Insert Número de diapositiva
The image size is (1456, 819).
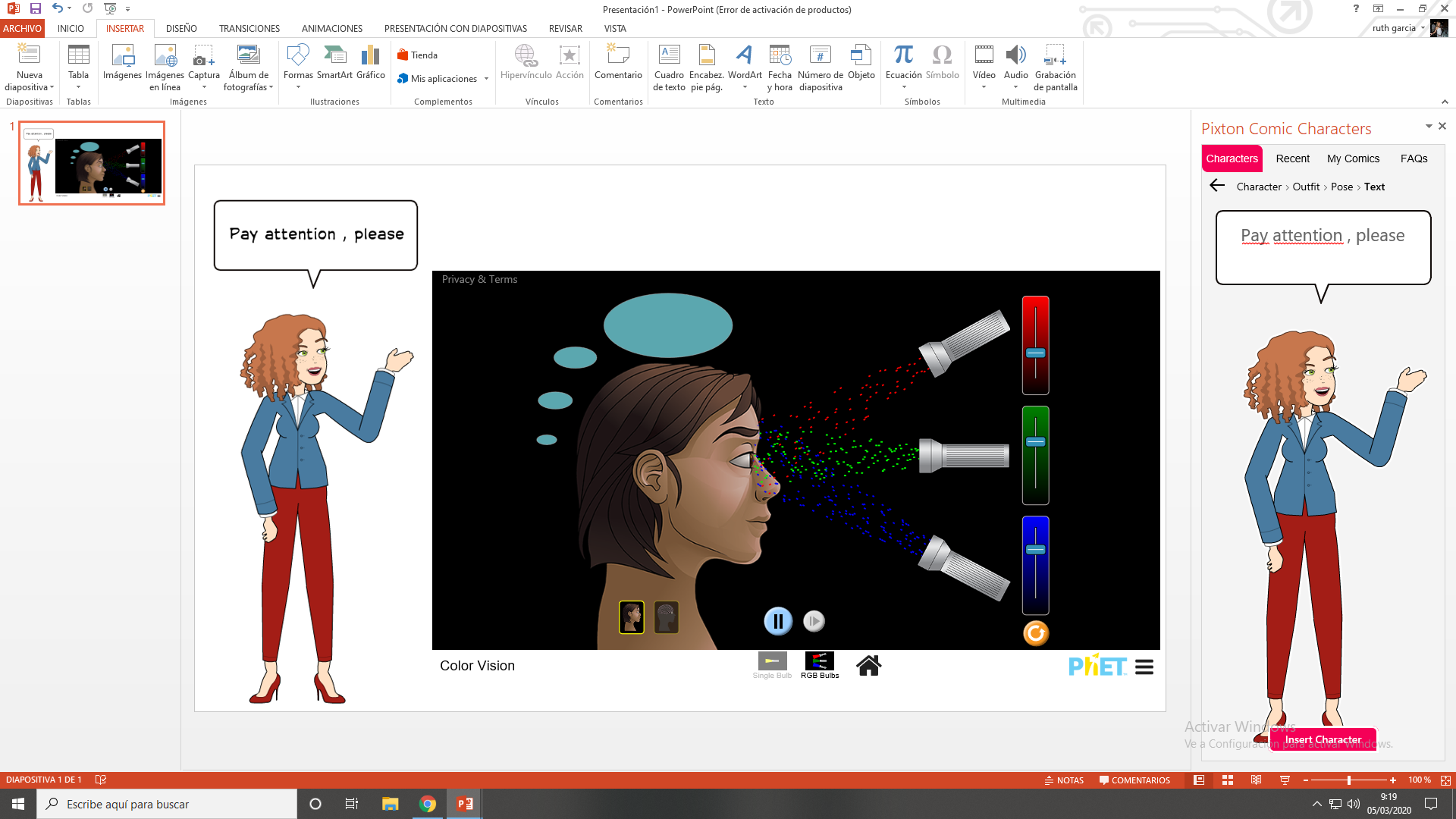(820, 67)
